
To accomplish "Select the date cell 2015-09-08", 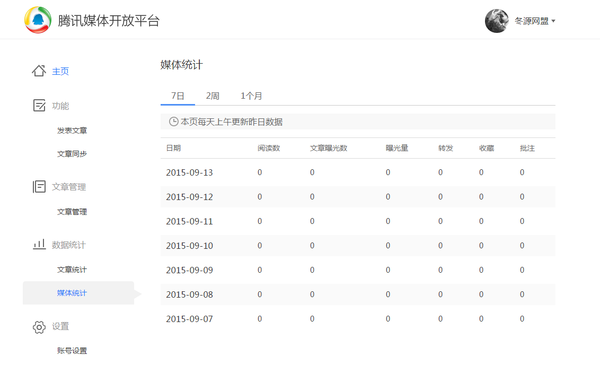I will pyautogui.click(x=189, y=295).
